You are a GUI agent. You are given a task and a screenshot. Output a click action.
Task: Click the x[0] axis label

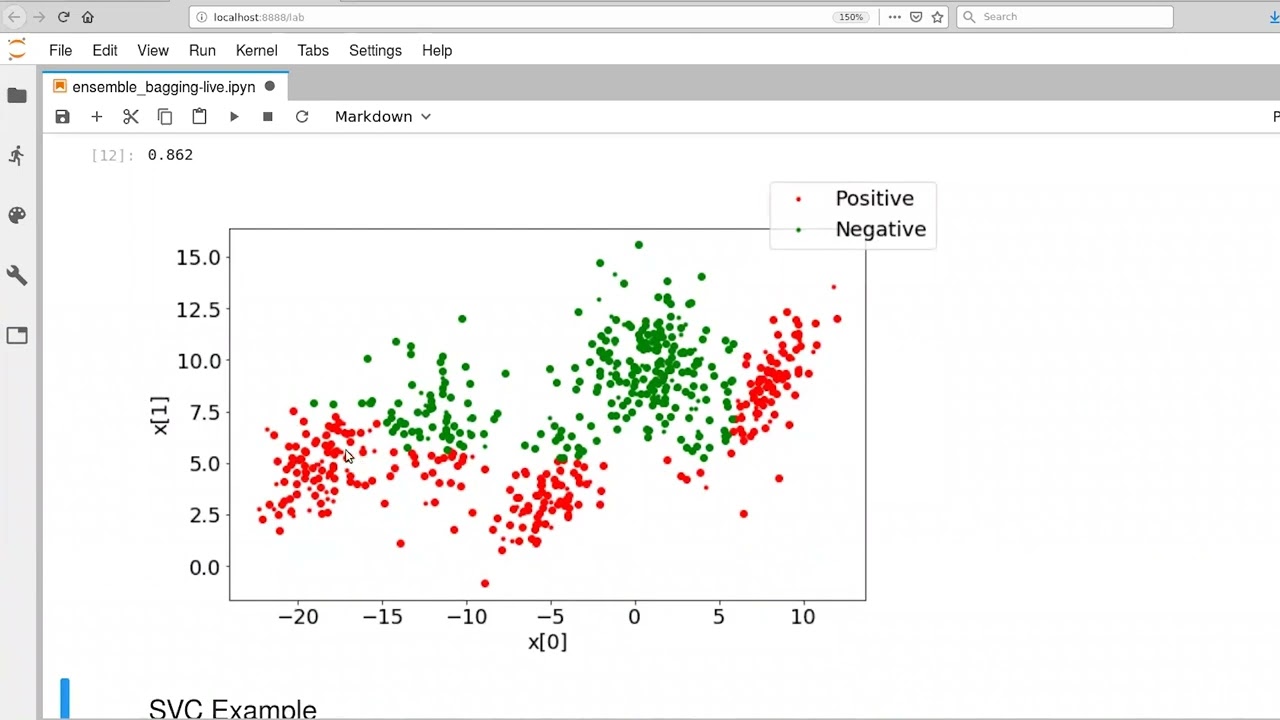pos(547,642)
